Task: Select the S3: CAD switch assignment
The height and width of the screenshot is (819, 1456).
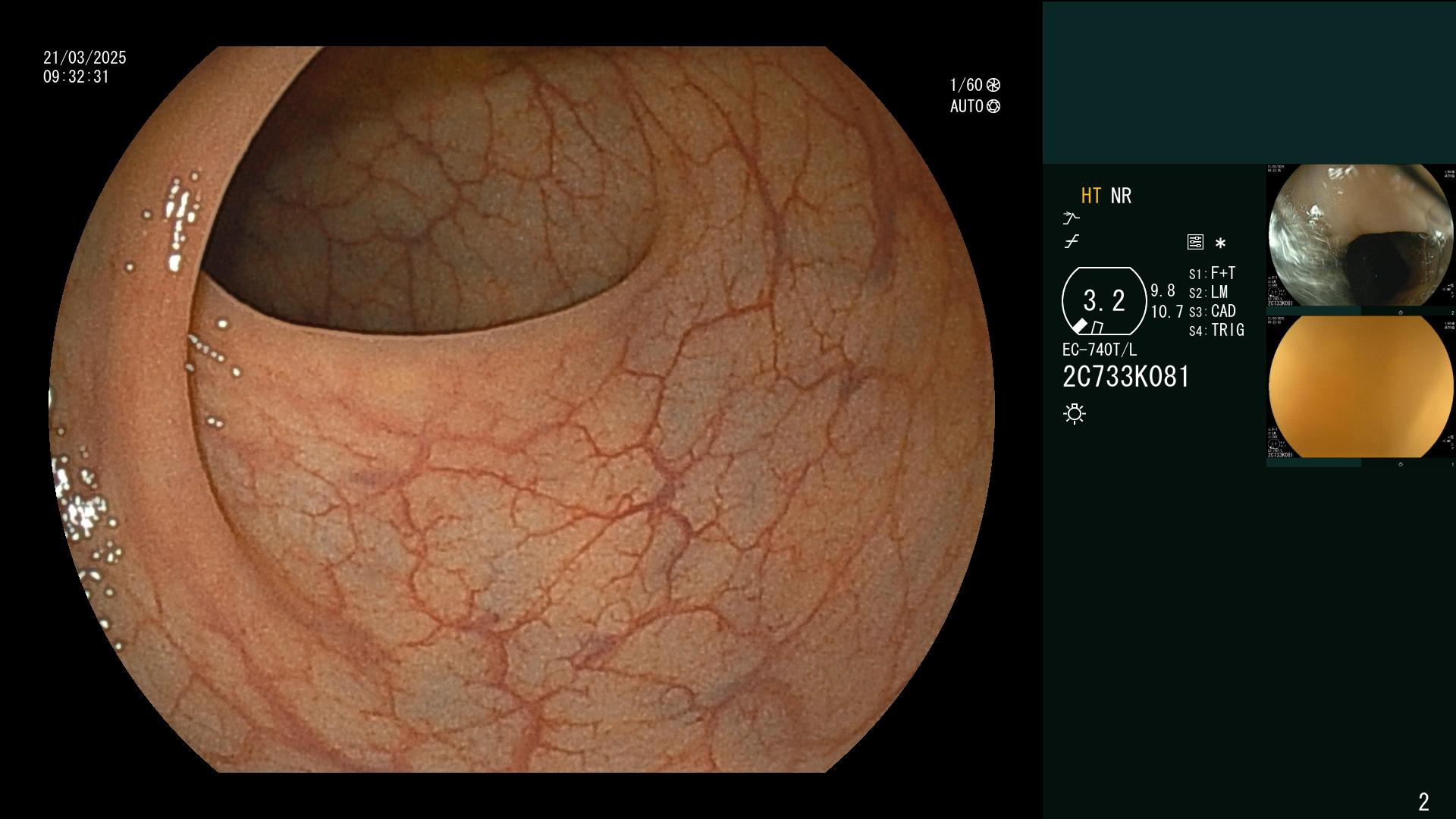Action: pos(1212,311)
